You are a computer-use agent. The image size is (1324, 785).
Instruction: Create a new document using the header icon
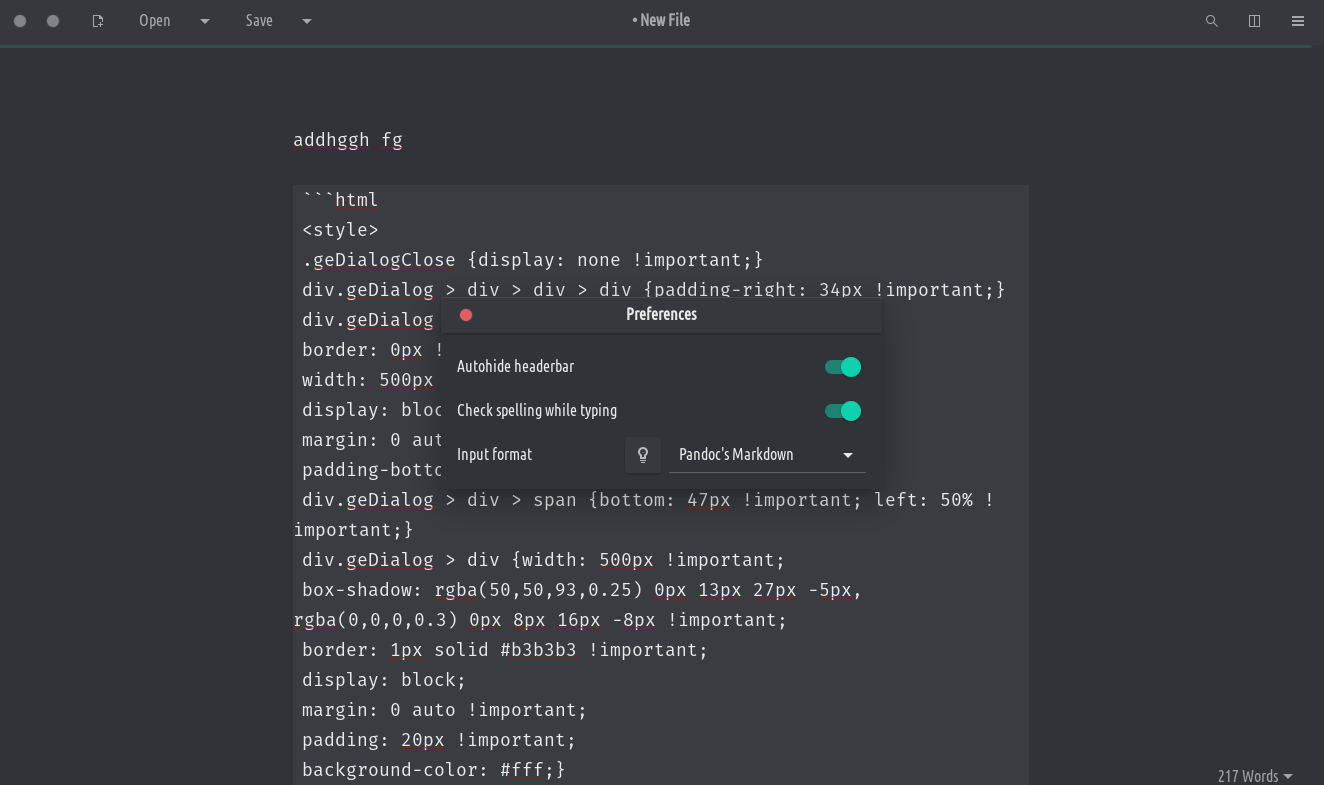coord(98,21)
